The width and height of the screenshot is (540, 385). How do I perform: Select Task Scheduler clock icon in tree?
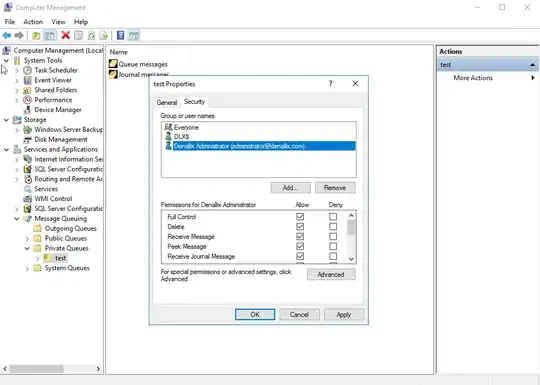[x=28, y=70]
